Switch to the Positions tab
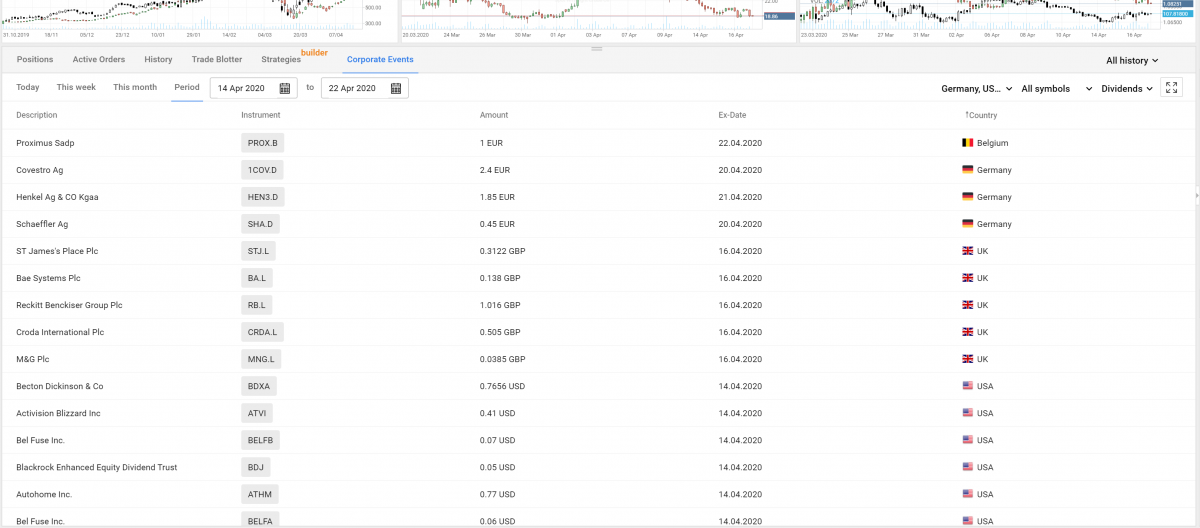 (35, 60)
